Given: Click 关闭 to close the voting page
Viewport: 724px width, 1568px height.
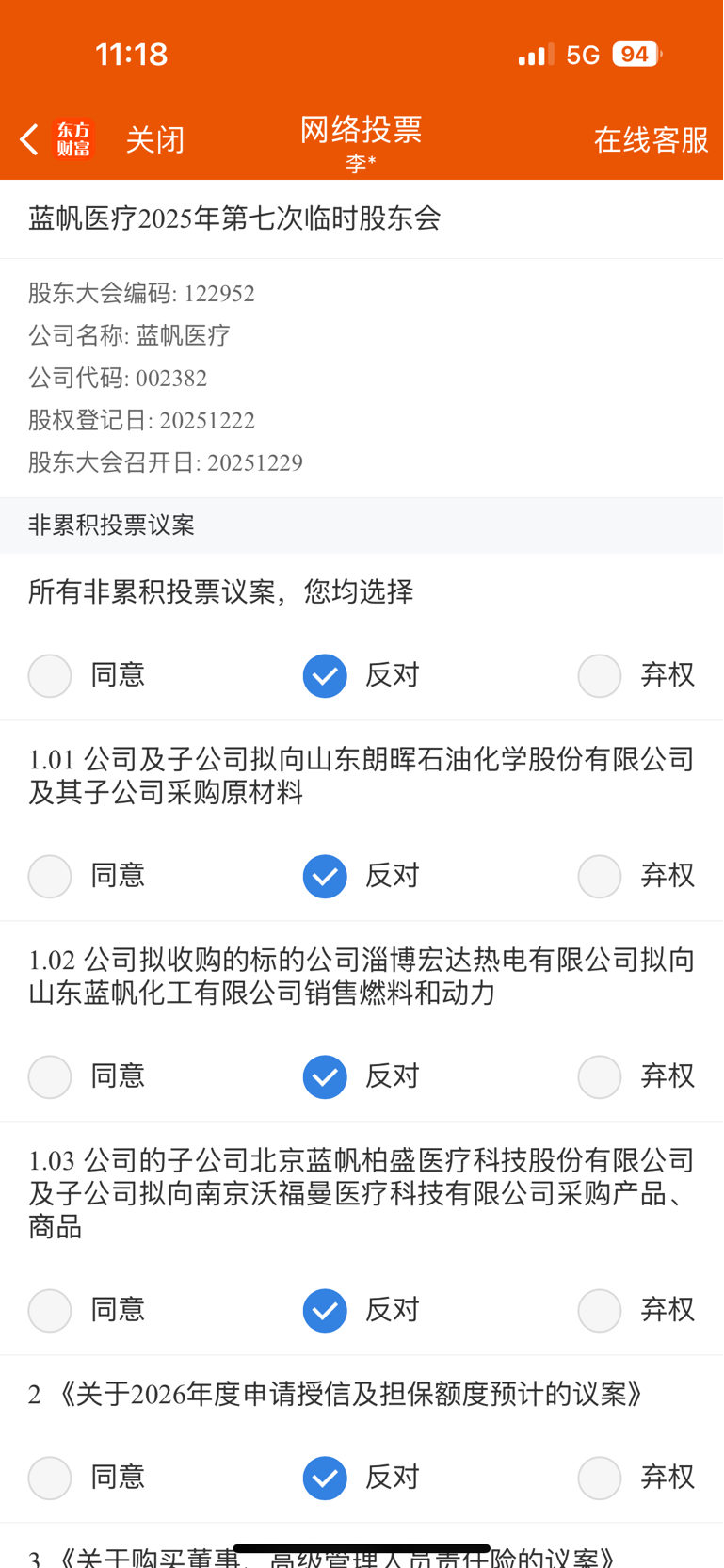Looking at the screenshot, I should pos(155,140).
